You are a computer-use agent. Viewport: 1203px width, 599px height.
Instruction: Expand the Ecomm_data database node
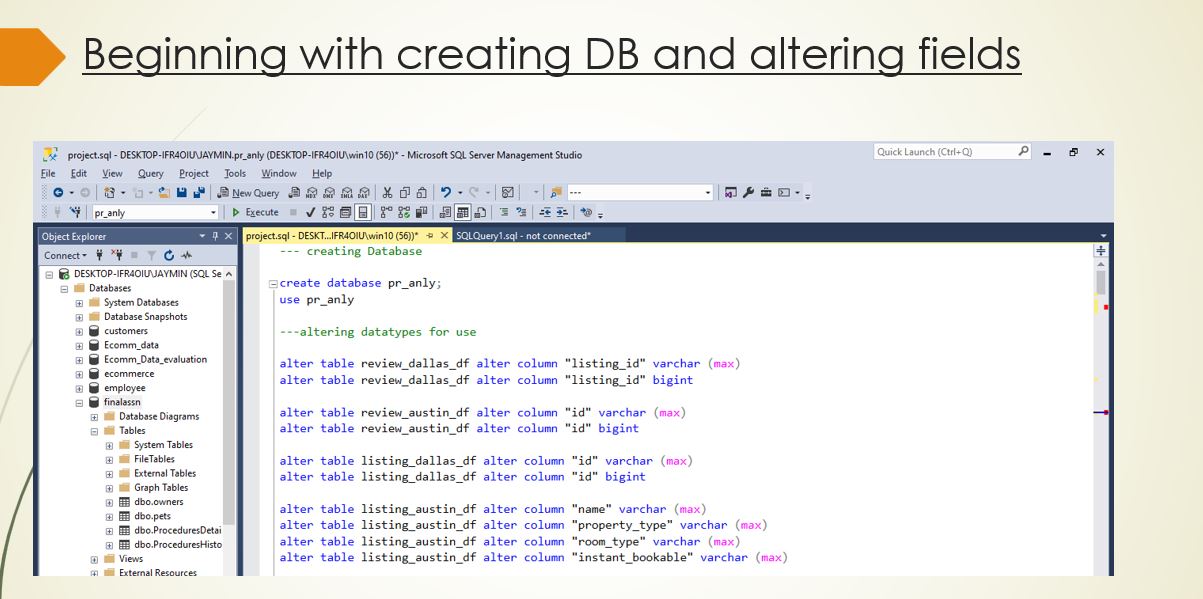coord(80,345)
